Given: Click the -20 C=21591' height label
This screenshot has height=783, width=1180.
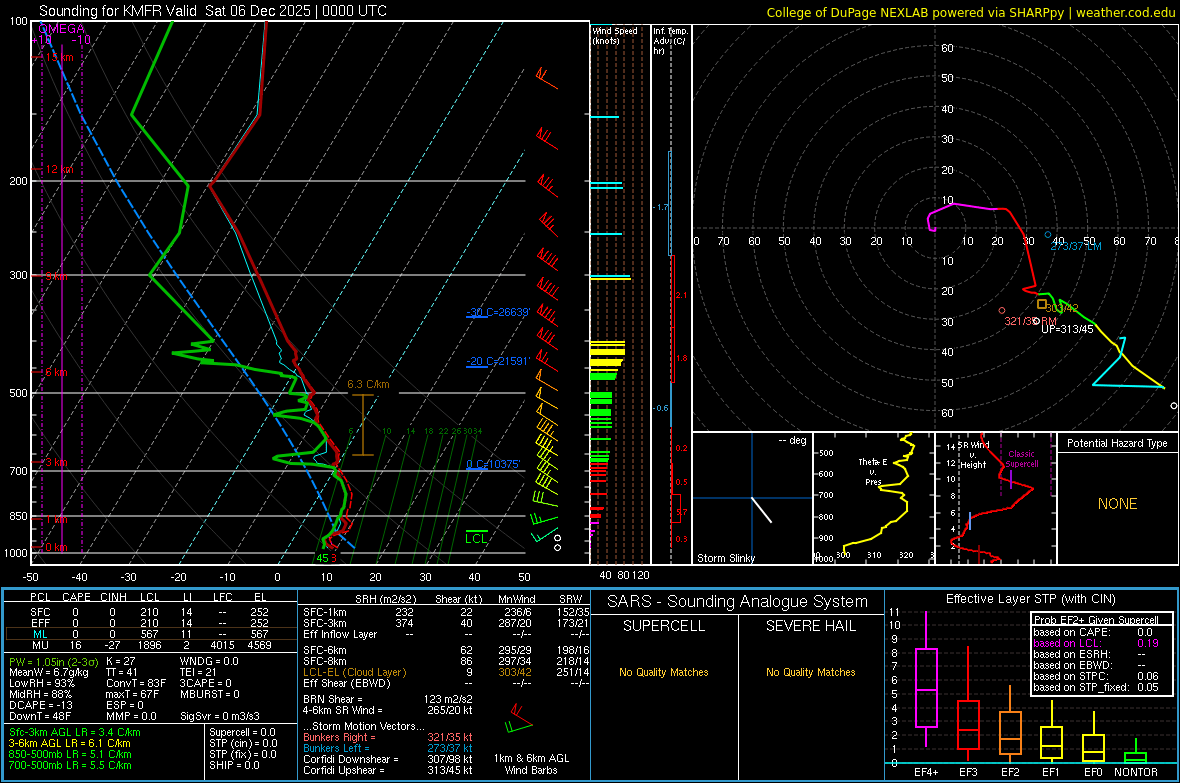Looking at the screenshot, I should (498, 361).
